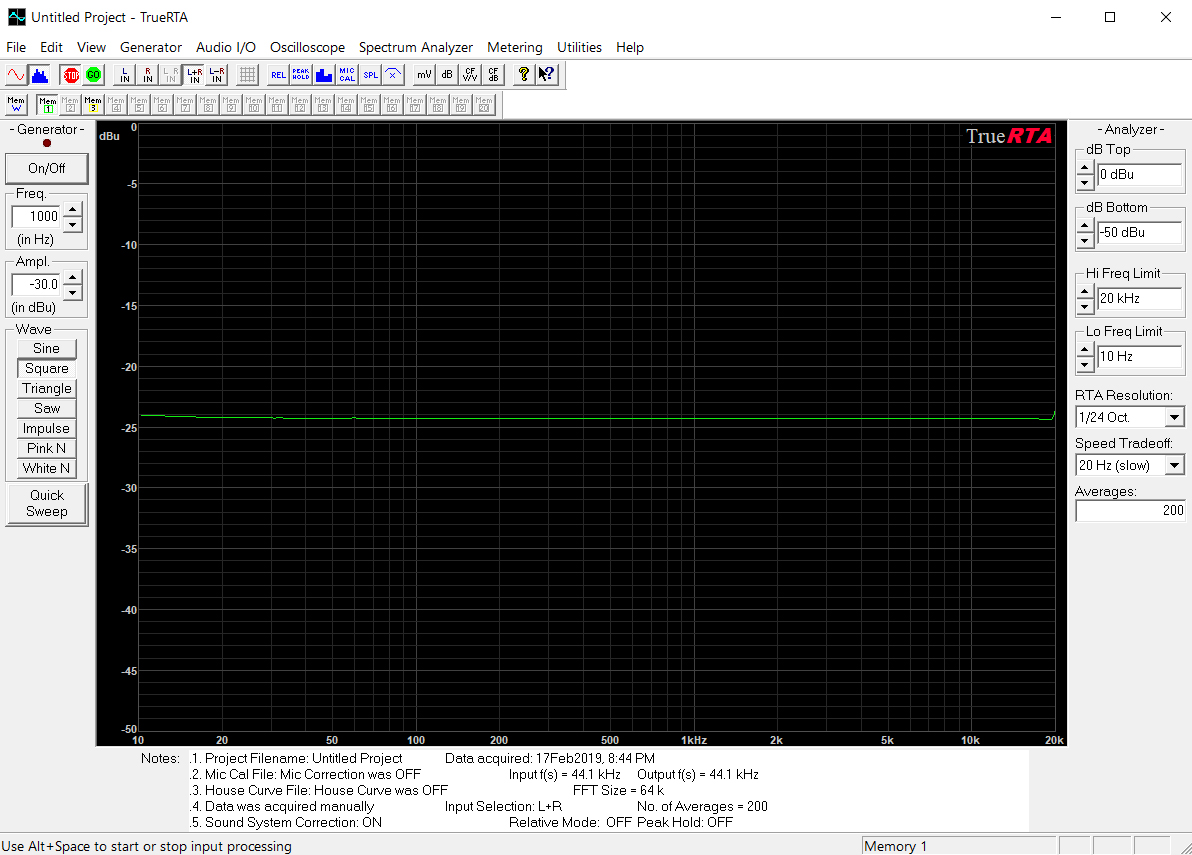Select the Saw waveform
The image size is (1192, 855).
46,408
